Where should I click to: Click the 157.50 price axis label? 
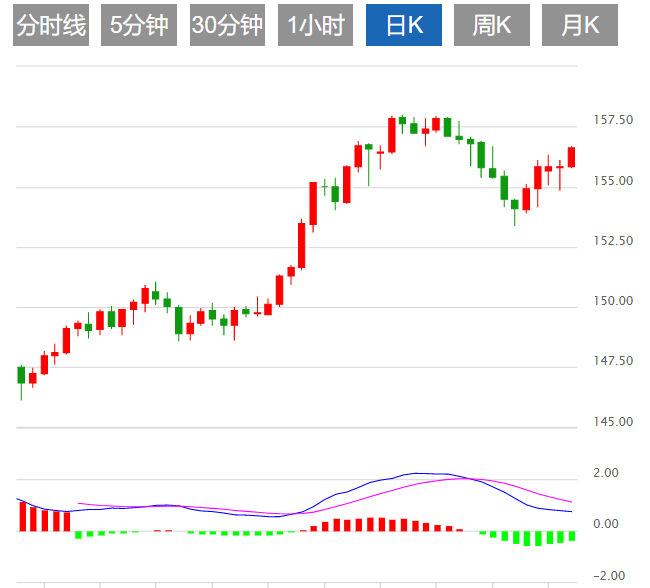pyautogui.click(x=613, y=120)
